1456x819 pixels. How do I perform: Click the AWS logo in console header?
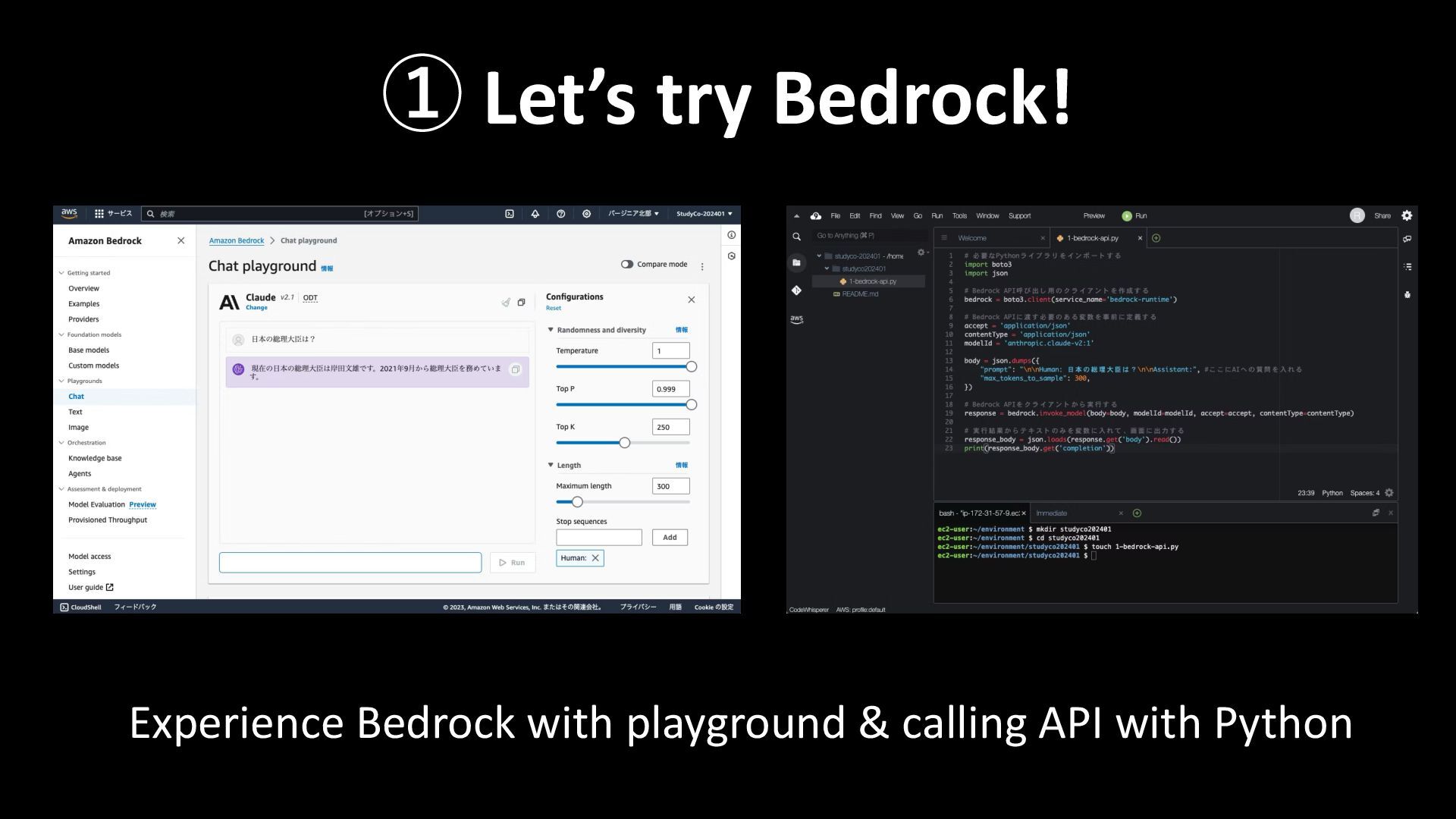69,213
